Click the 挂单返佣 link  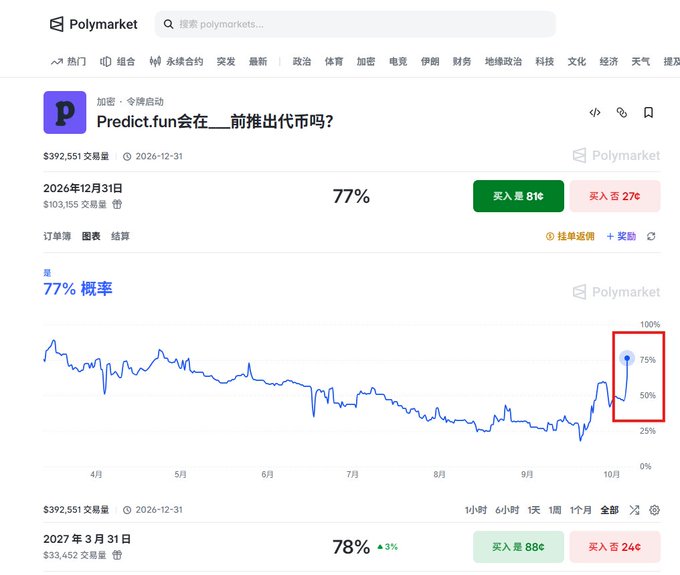pos(570,236)
